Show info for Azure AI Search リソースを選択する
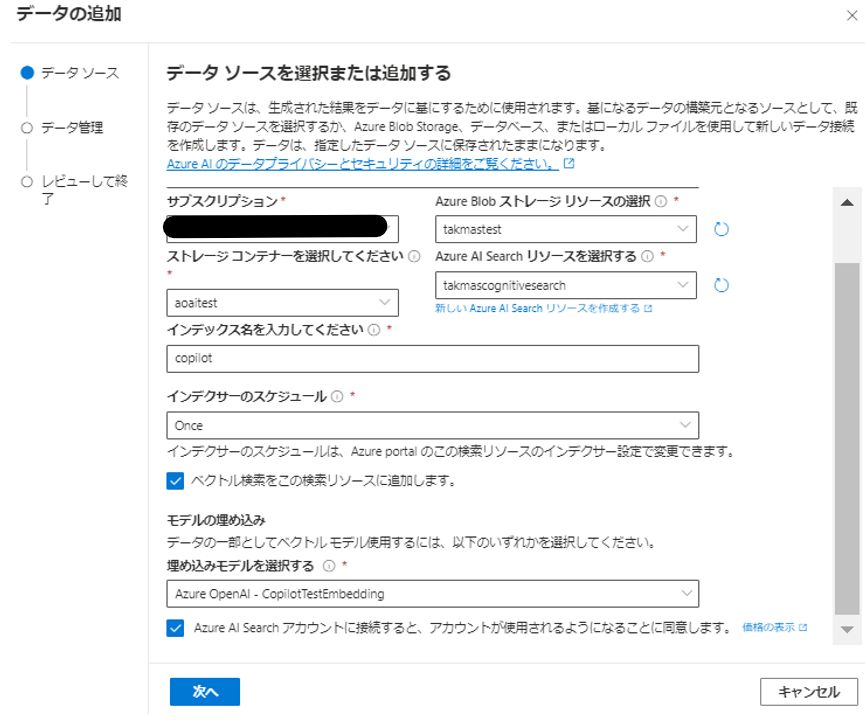This screenshot has height=720, width=865. pyautogui.click(x=648, y=257)
